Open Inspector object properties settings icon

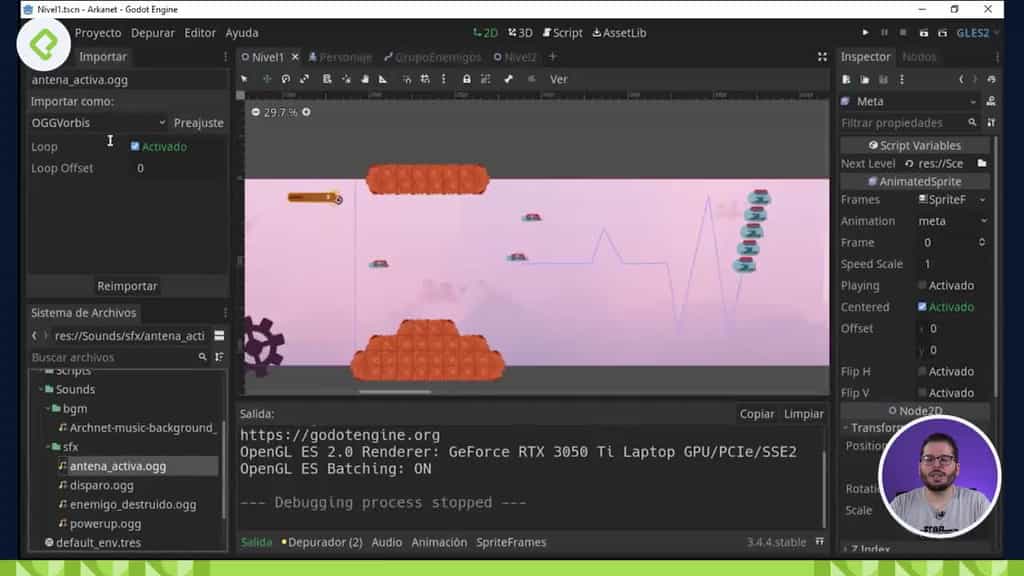pos(991,123)
